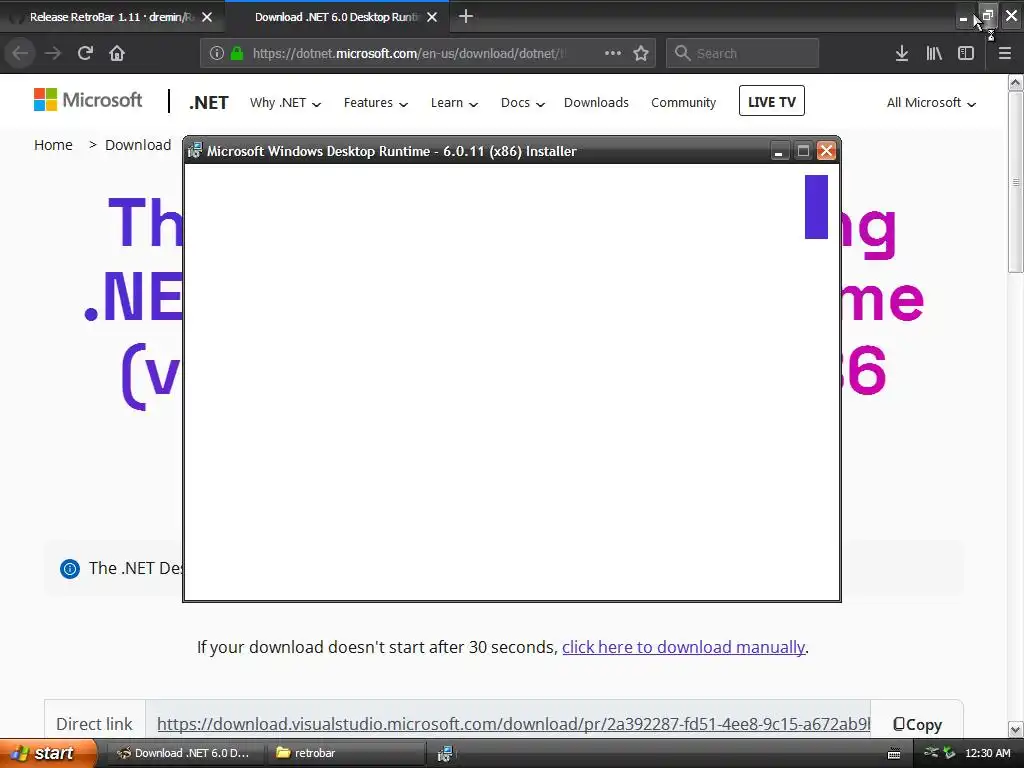Close the Download .NET 6.0 Desktop Runtime tab

coord(432,17)
